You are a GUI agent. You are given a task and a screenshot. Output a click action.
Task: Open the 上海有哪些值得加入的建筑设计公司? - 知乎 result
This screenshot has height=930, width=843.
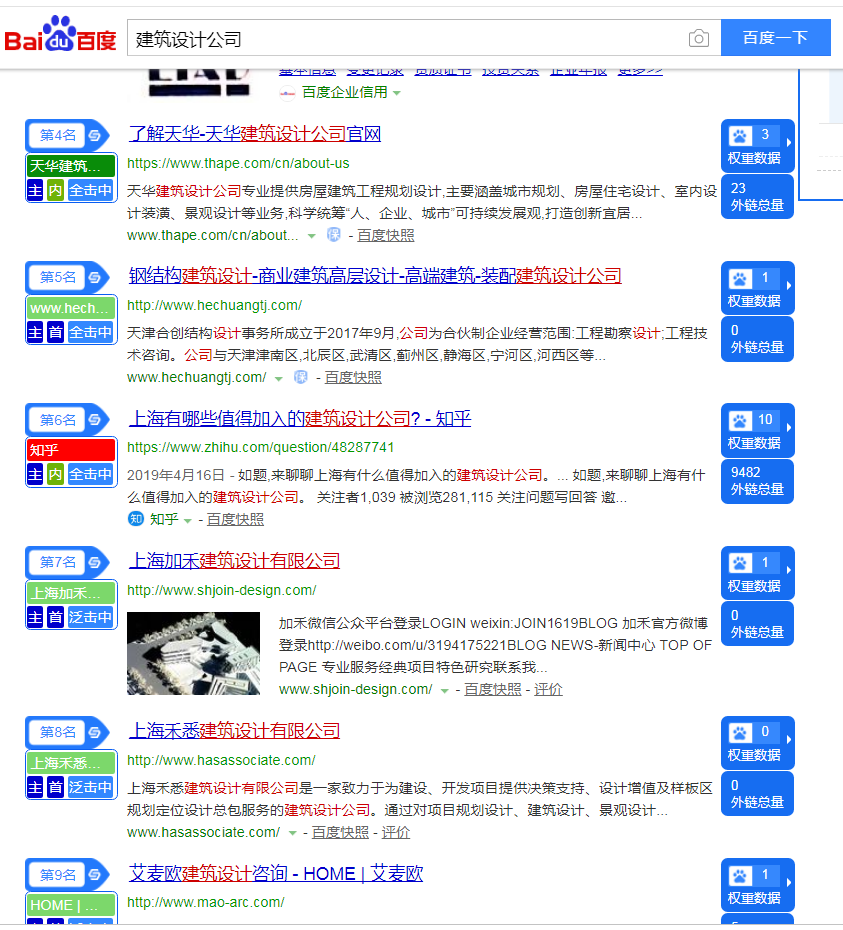(x=300, y=418)
